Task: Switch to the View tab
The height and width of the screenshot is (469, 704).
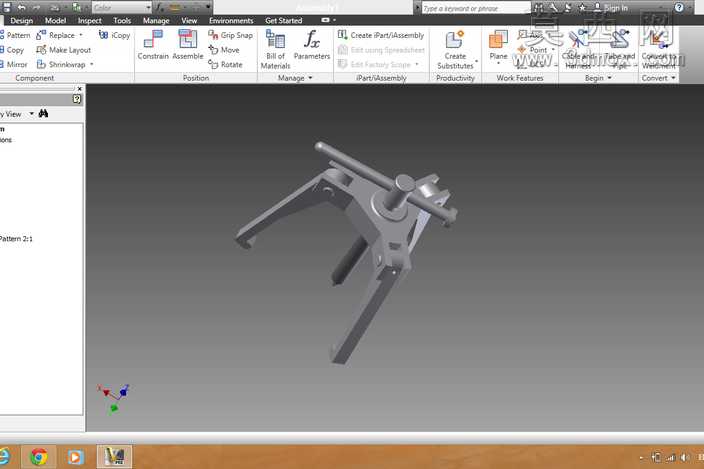Action: (189, 21)
